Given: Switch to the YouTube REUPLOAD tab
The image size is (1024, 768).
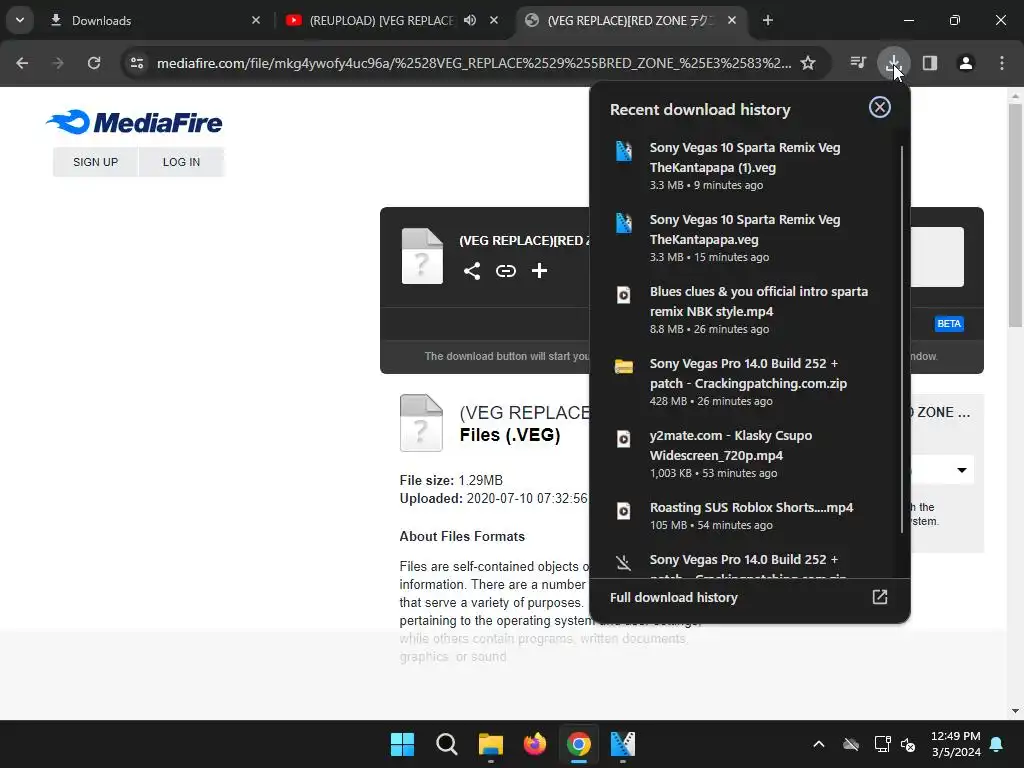Looking at the screenshot, I should (381, 20).
